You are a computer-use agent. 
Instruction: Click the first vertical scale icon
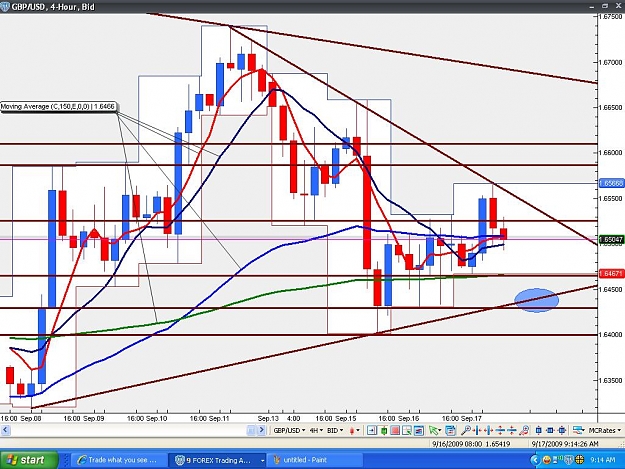500,430
